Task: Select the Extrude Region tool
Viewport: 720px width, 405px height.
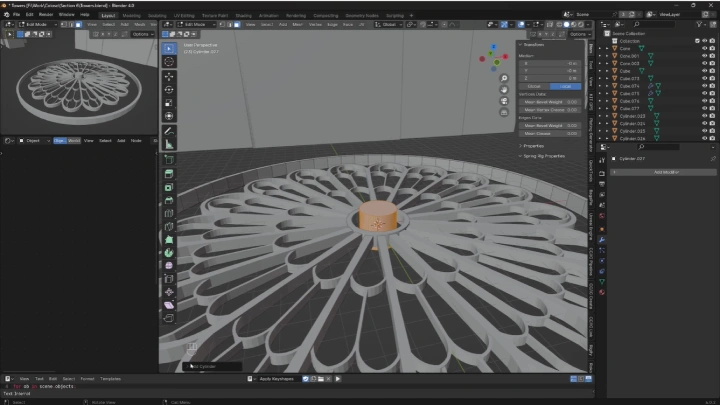Action: (169, 174)
